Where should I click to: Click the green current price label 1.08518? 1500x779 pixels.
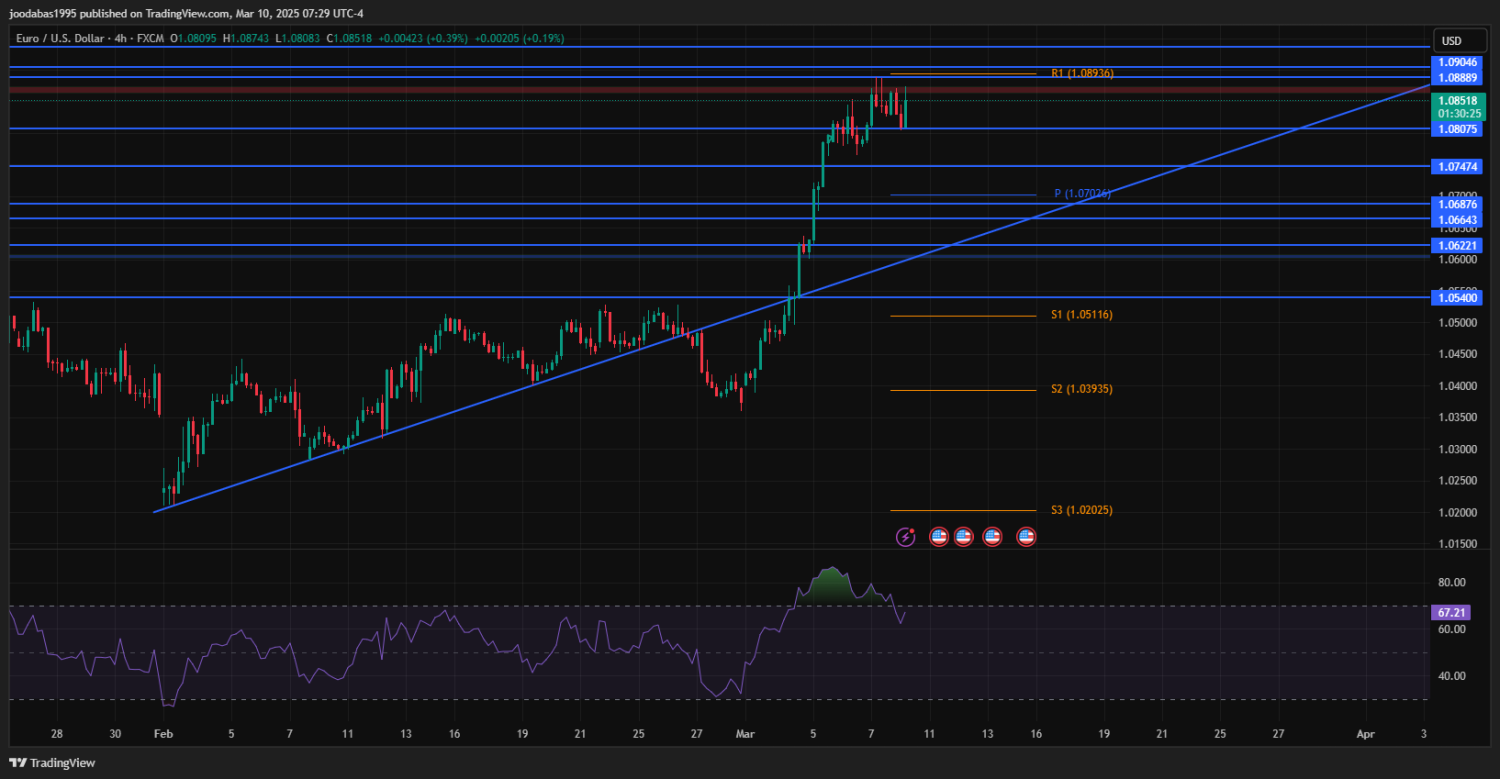[1458, 101]
